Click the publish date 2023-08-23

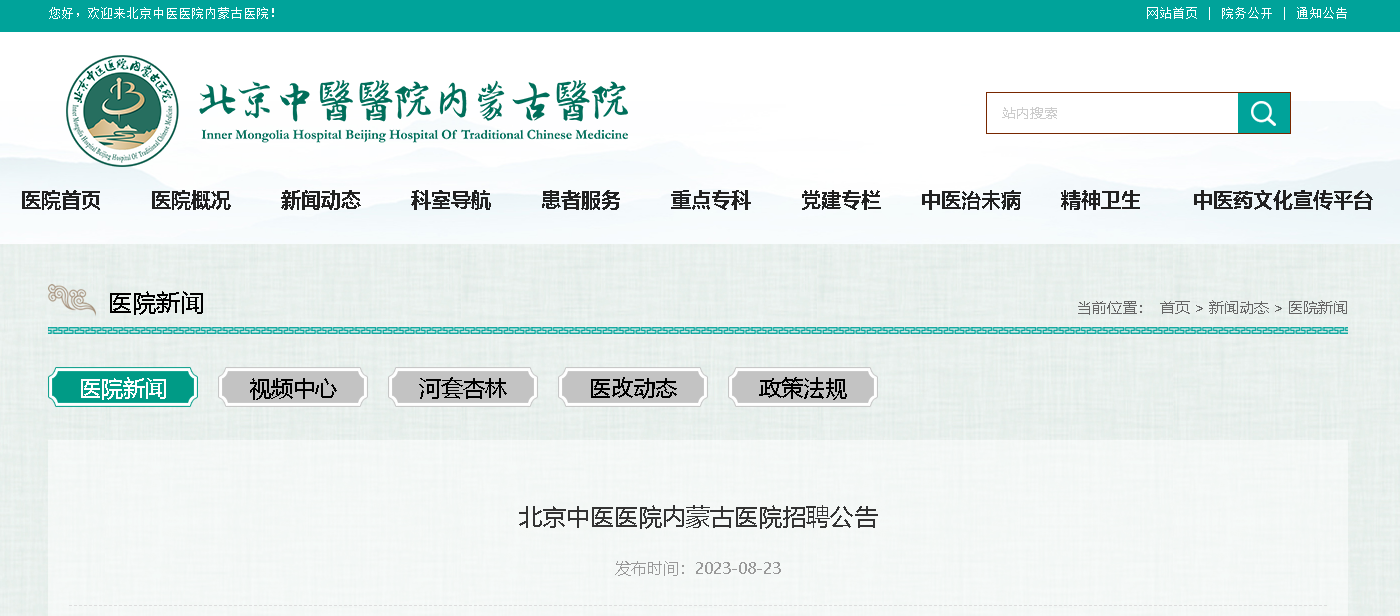pos(738,568)
